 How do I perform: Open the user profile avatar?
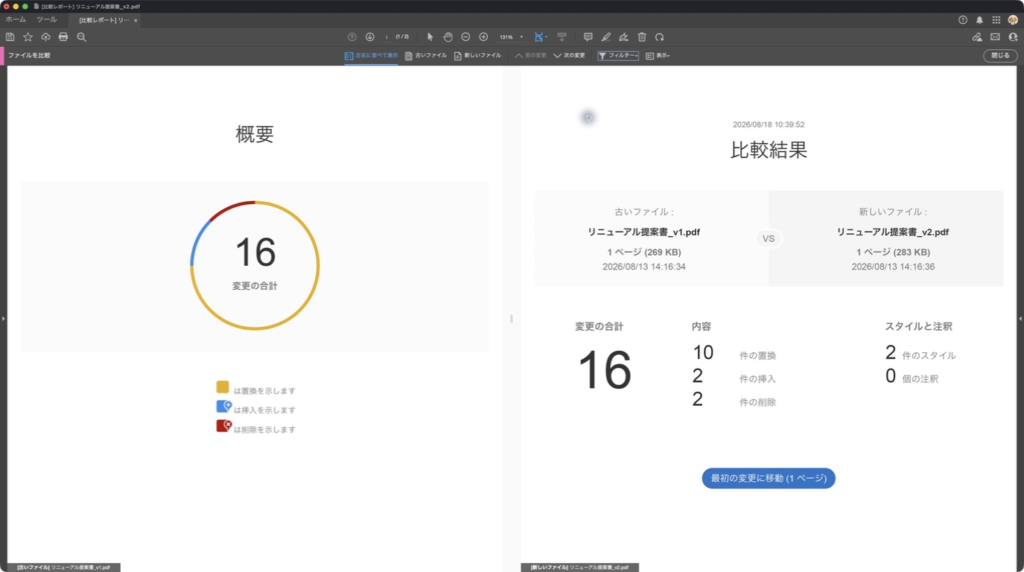(x=1013, y=20)
